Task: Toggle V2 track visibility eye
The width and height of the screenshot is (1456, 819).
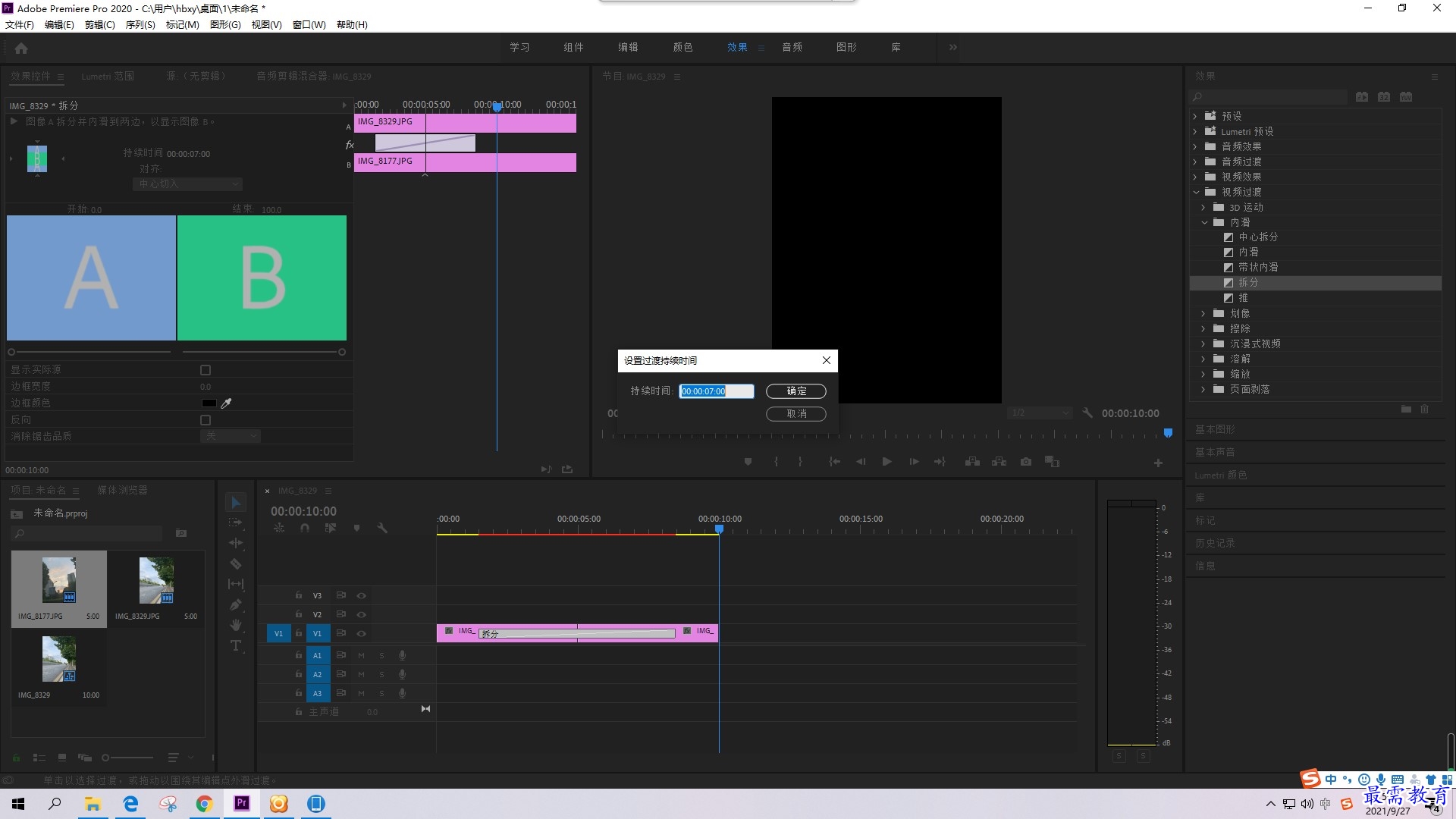Action: [362, 614]
